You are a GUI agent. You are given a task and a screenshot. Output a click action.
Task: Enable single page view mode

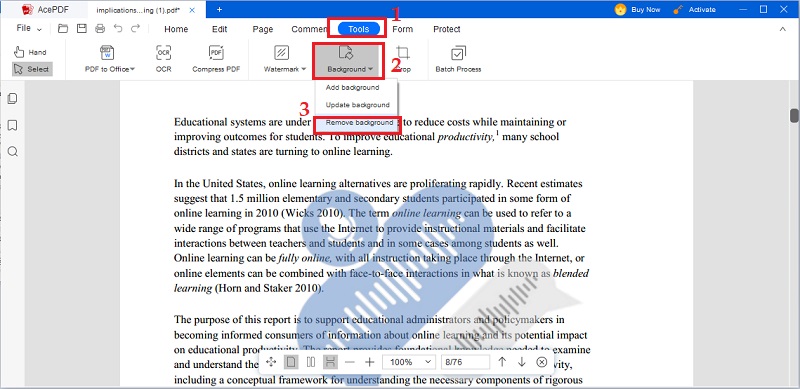pos(291,362)
